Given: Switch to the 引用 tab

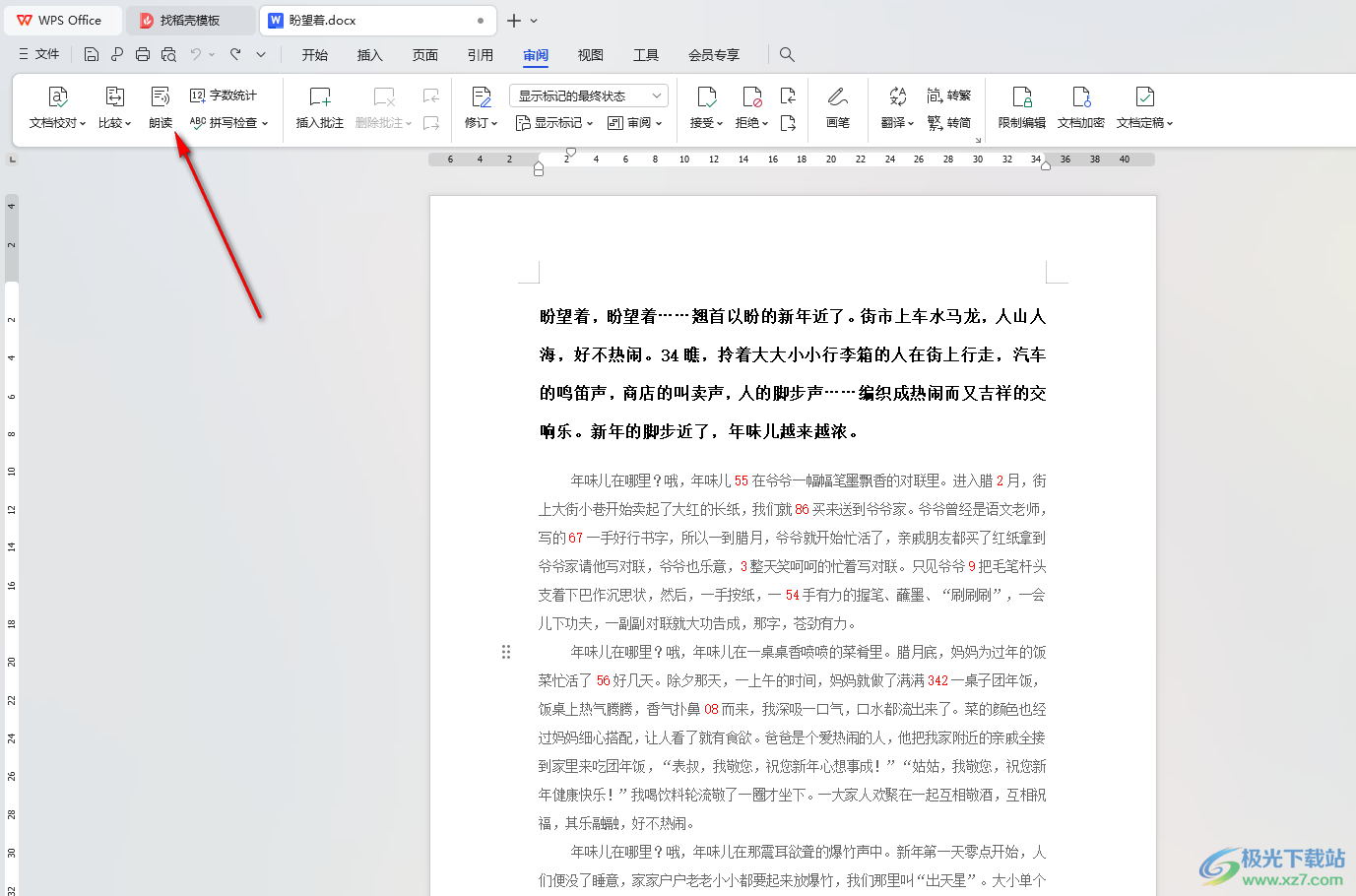Looking at the screenshot, I should coord(481,55).
